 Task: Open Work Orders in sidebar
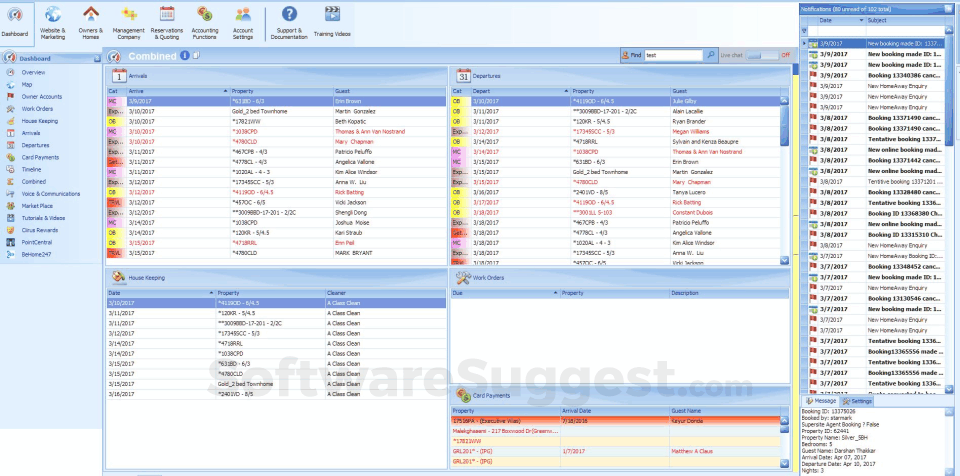[36, 109]
